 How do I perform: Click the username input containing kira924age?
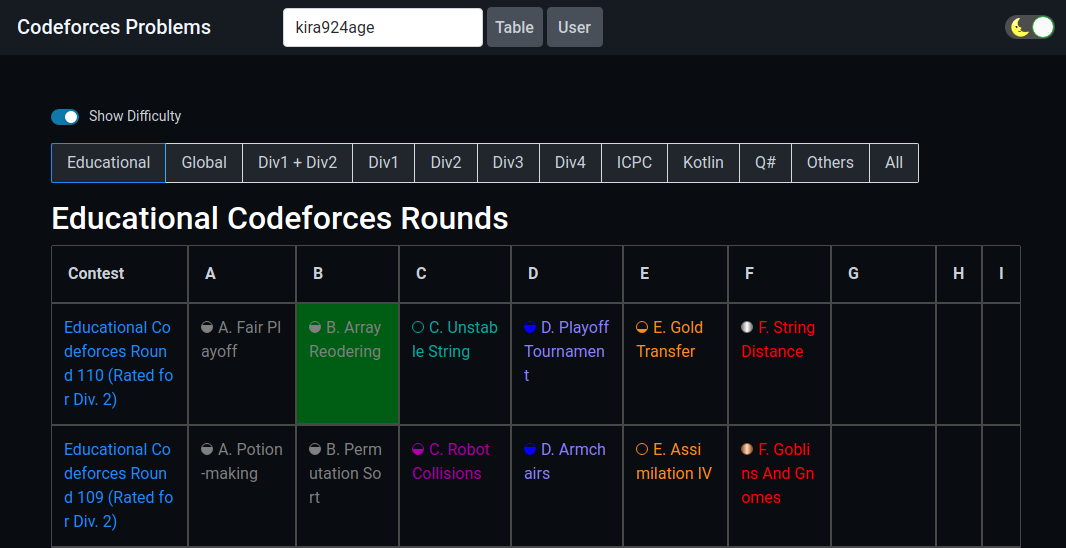coord(383,27)
